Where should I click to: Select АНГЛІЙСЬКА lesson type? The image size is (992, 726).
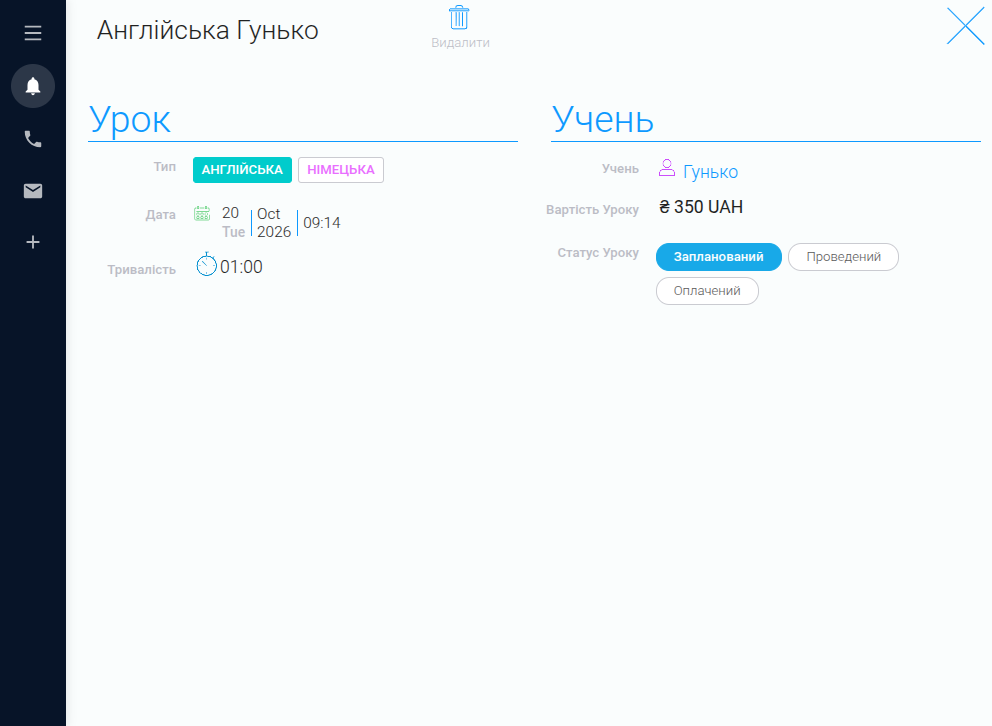[x=242, y=170]
